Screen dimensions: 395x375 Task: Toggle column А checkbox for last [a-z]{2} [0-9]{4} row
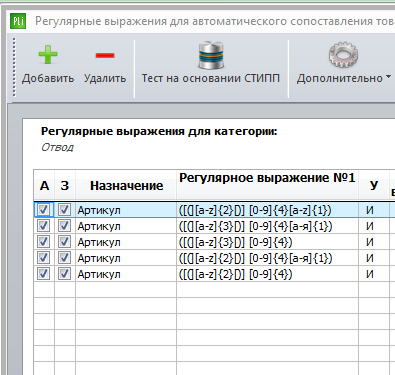pyautogui.click(x=44, y=274)
